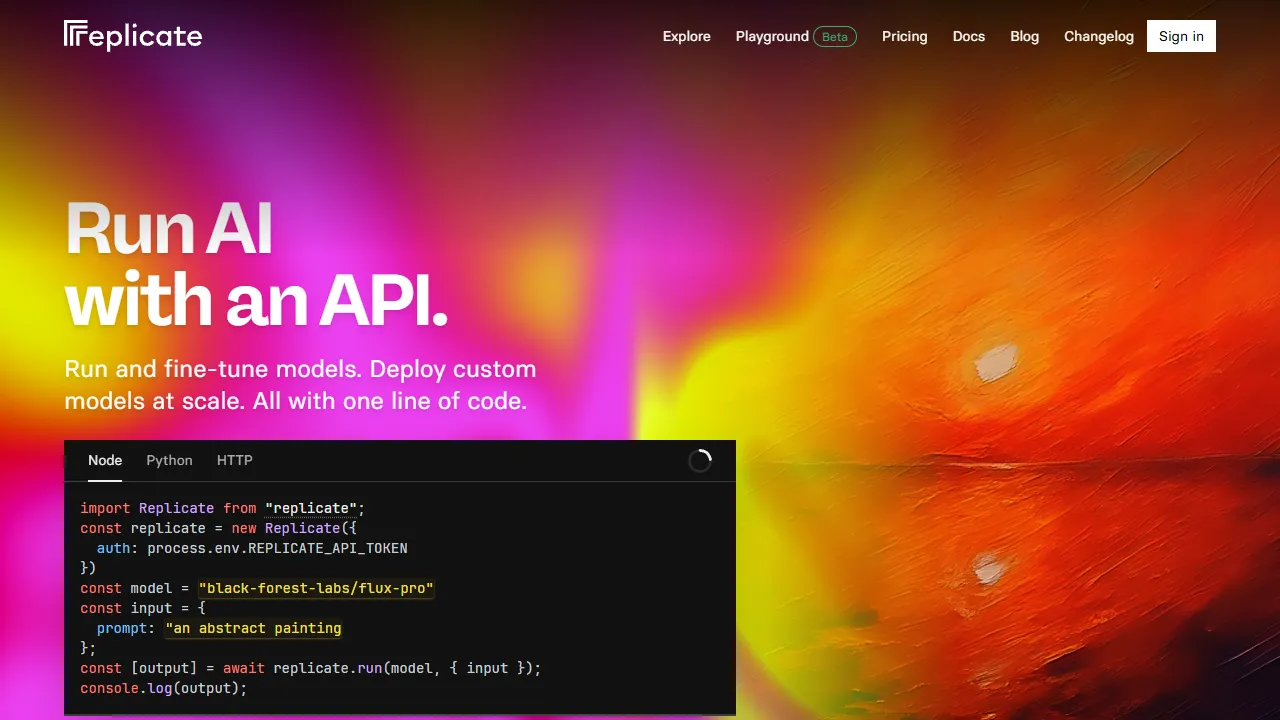Click the "console.log(output);" line
1280x720 pixels.
[164, 688]
